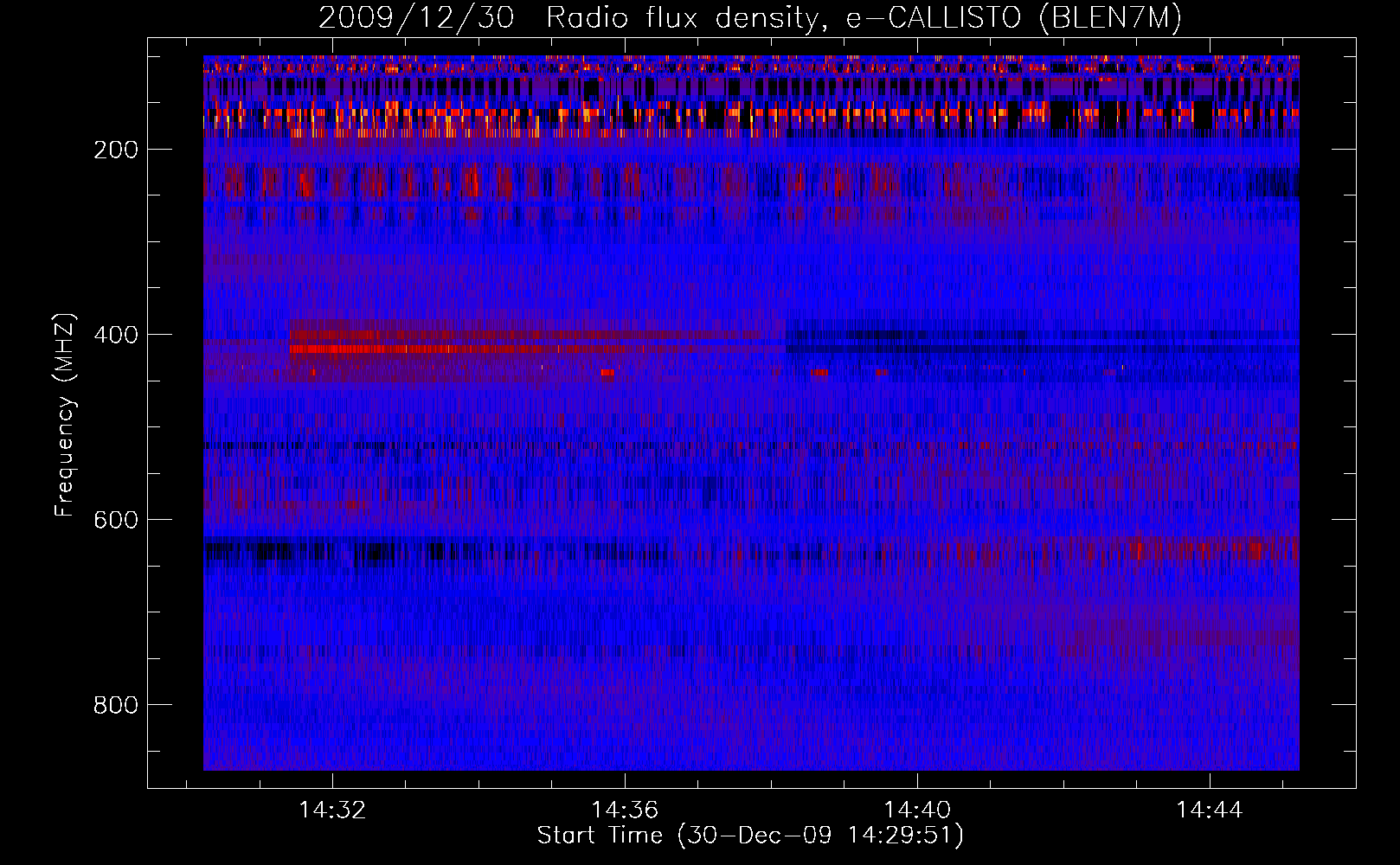The image size is (1400, 865).
Task: Click the "14:32" time tick label
Action: point(332,811)
